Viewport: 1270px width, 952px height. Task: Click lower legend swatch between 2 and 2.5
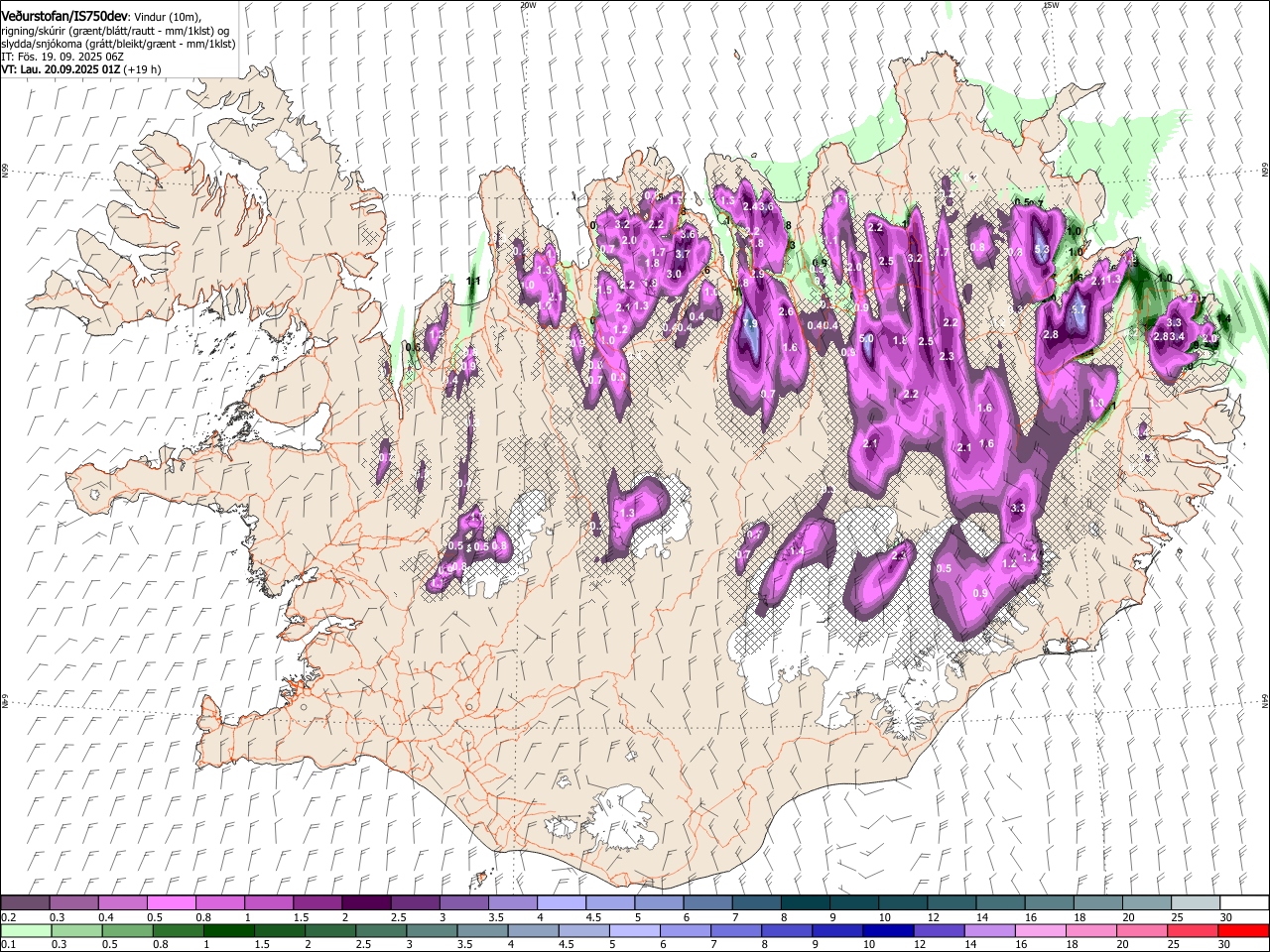(329, 930)
